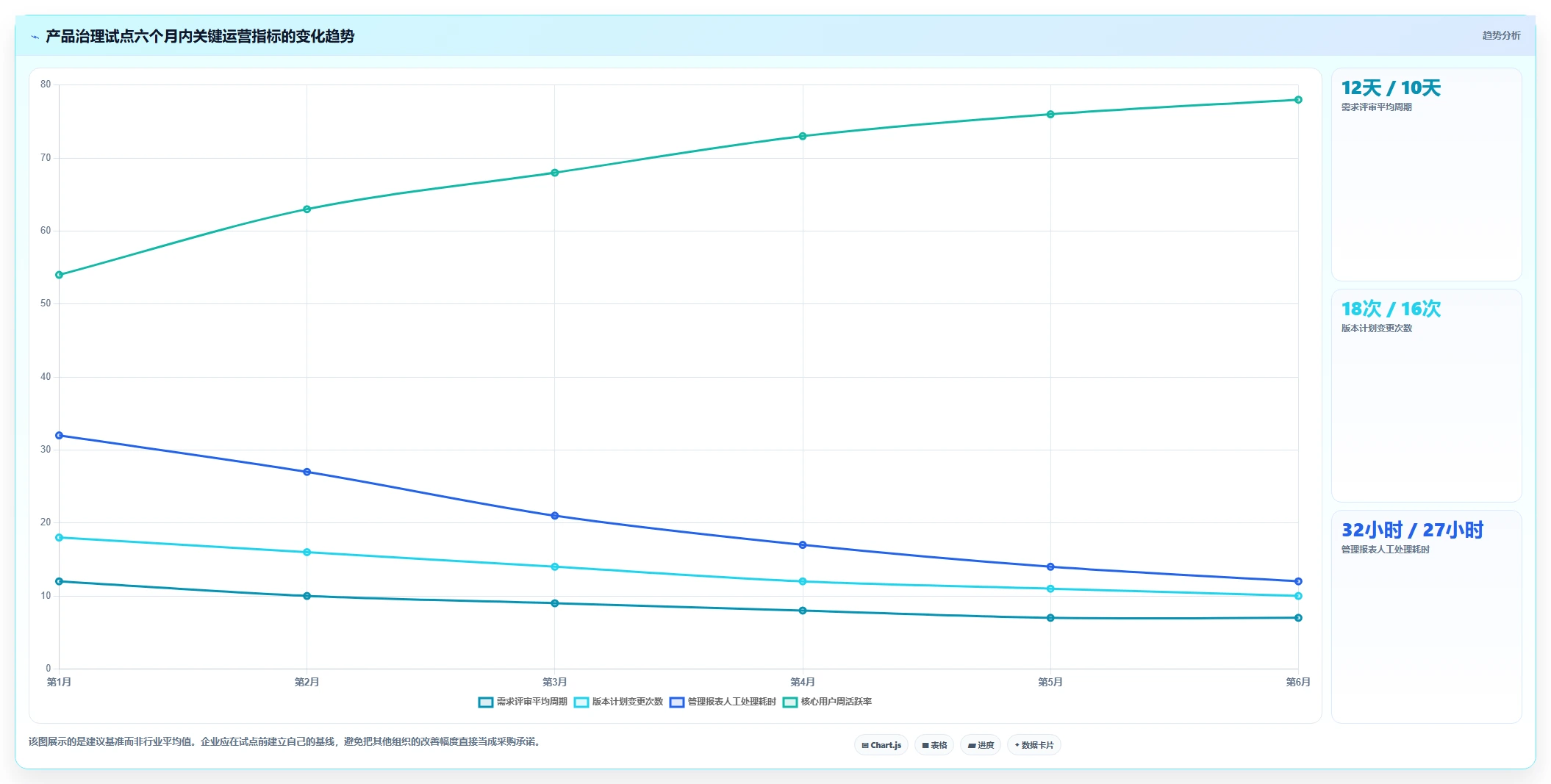Screen dimensions: 1551x784
Task: Click the 进度 tag chip
Action: (981, 745)
